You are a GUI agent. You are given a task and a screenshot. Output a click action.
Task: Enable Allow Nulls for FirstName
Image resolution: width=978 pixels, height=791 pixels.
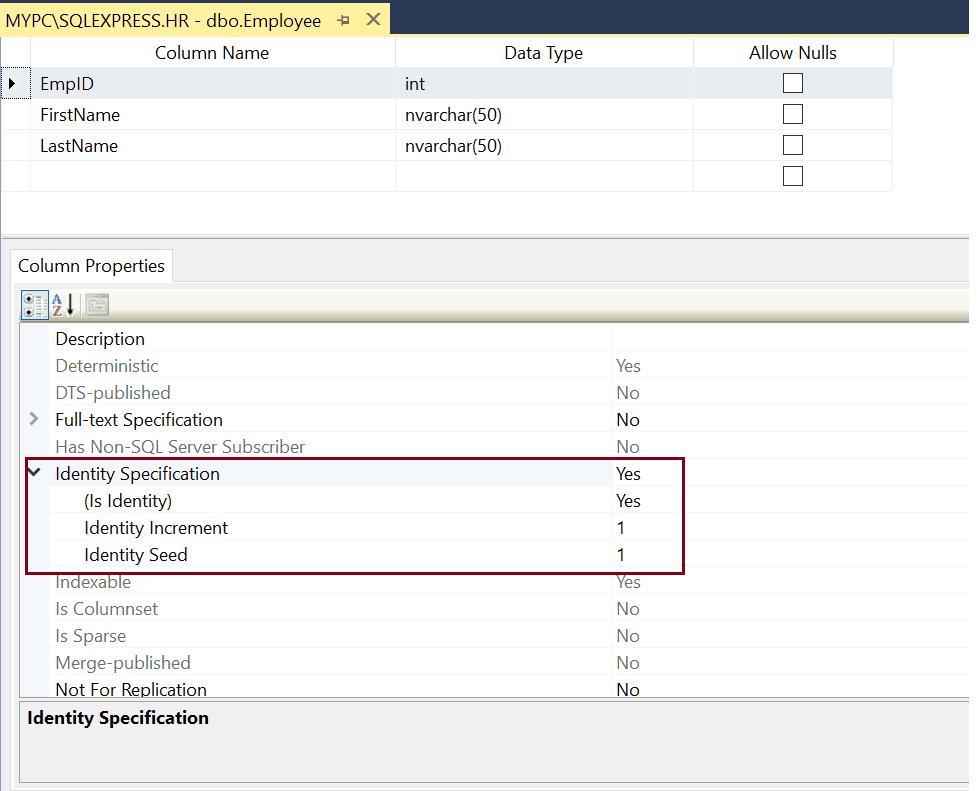coord(792,115)
